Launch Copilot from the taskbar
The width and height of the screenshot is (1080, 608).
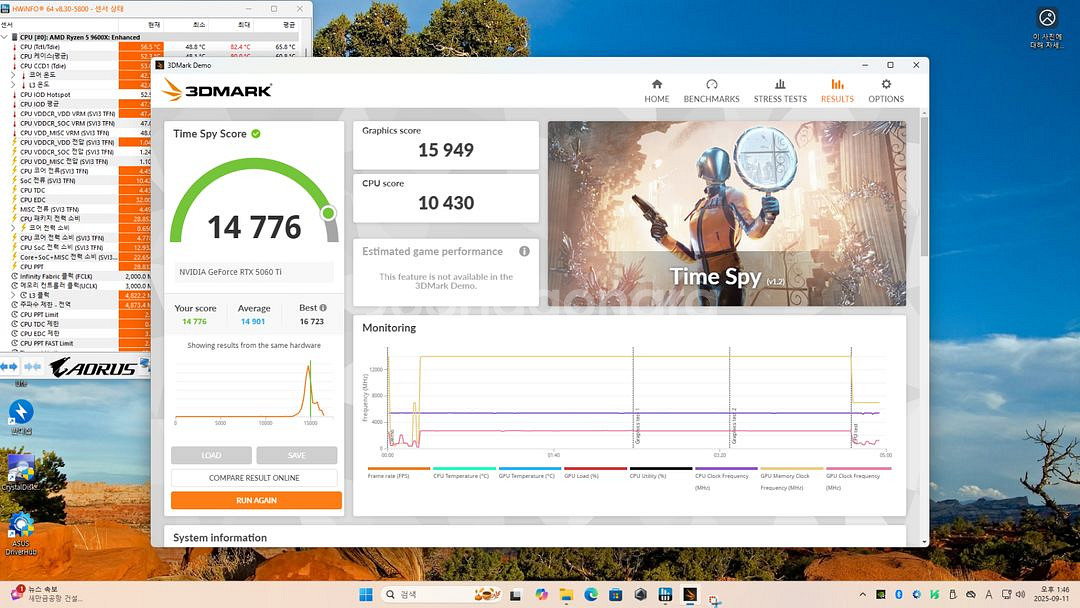[x=541, y=594]
